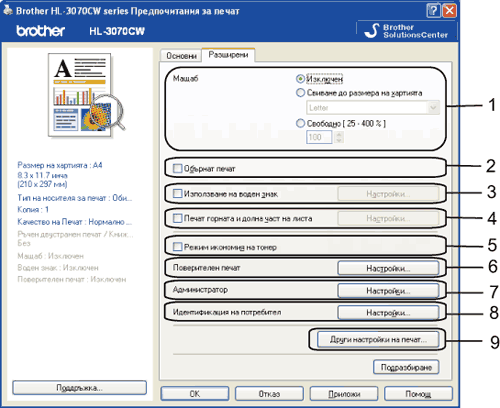The height and width of the screenshot is (408, 500).
Task: Select Свиване до размера на хартията option
Action: (x=300, y=93)
